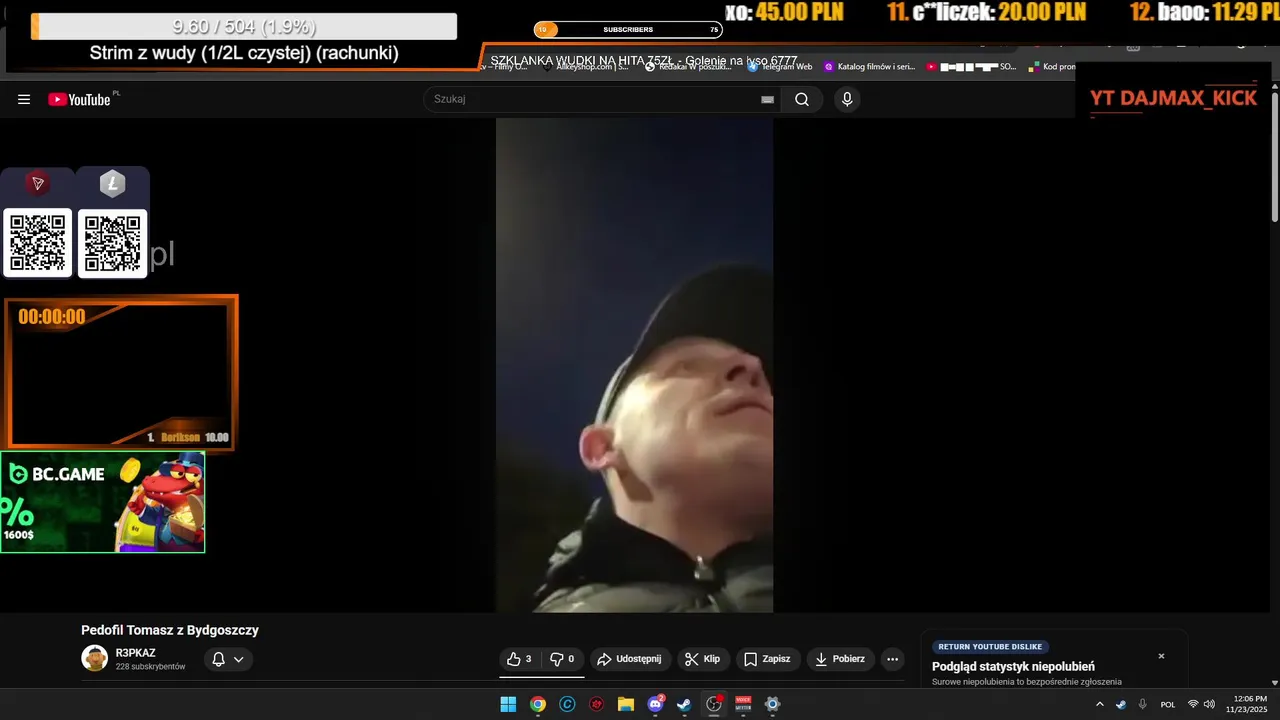Click the page vertical scrollbar
Viewport: 1280px width, 720px height.
coord(1274,155)
